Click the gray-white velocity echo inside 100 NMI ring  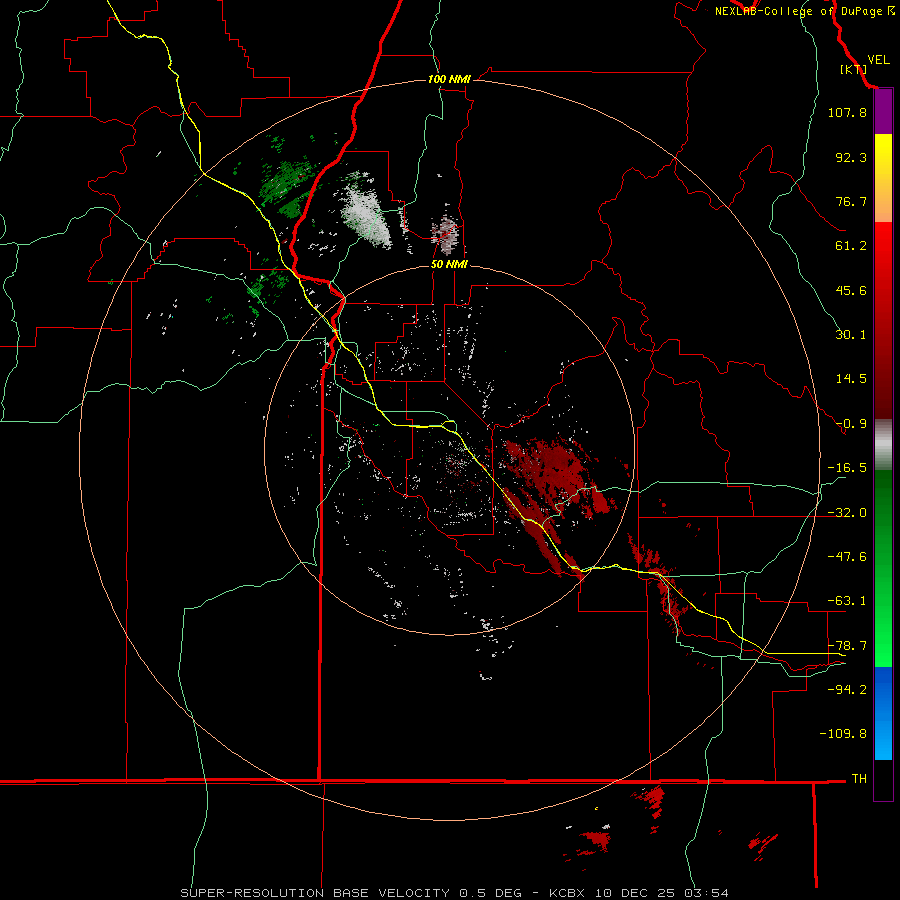coord(364,211)
